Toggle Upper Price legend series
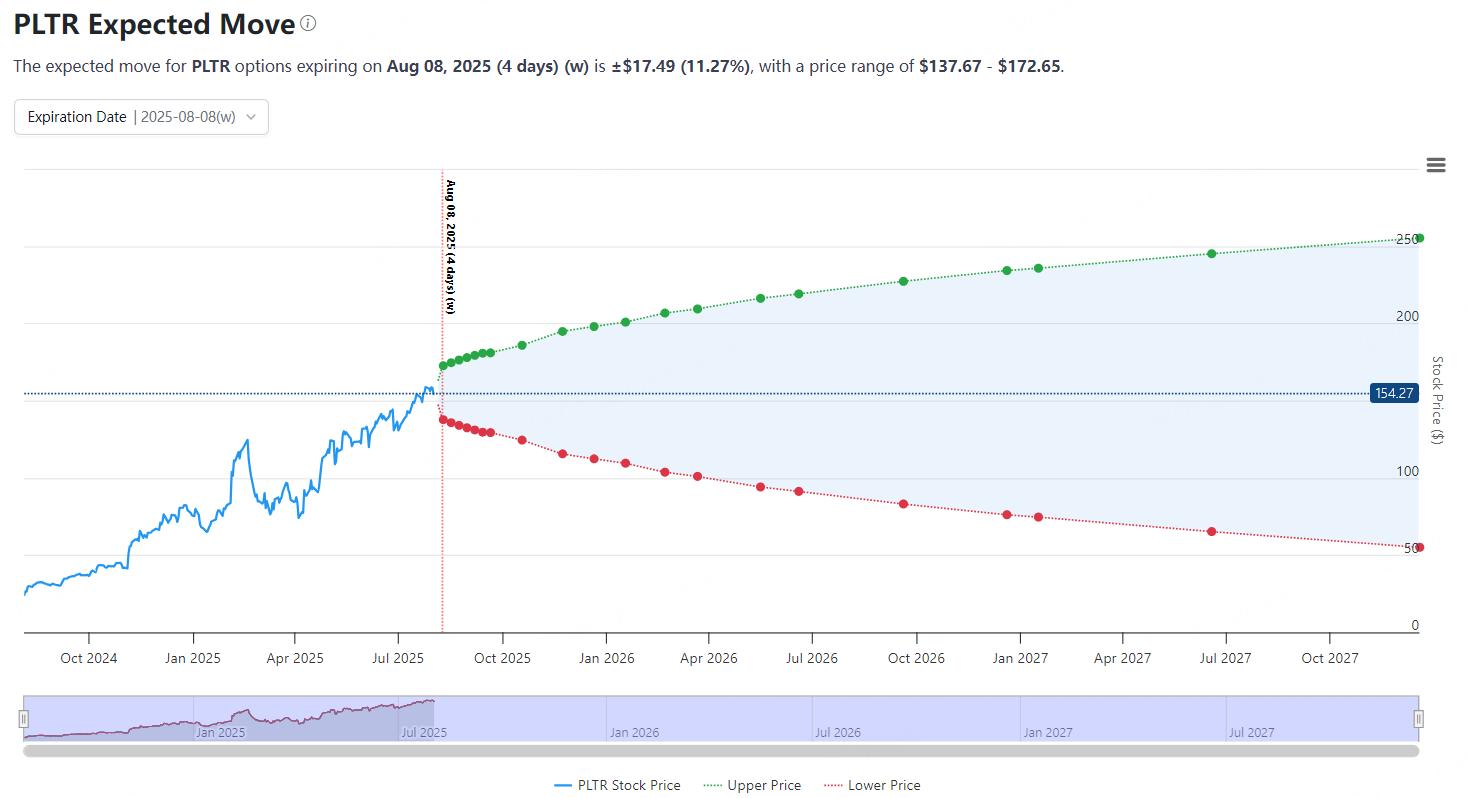This screenshot has width=1469, height=798. (752, 785)
